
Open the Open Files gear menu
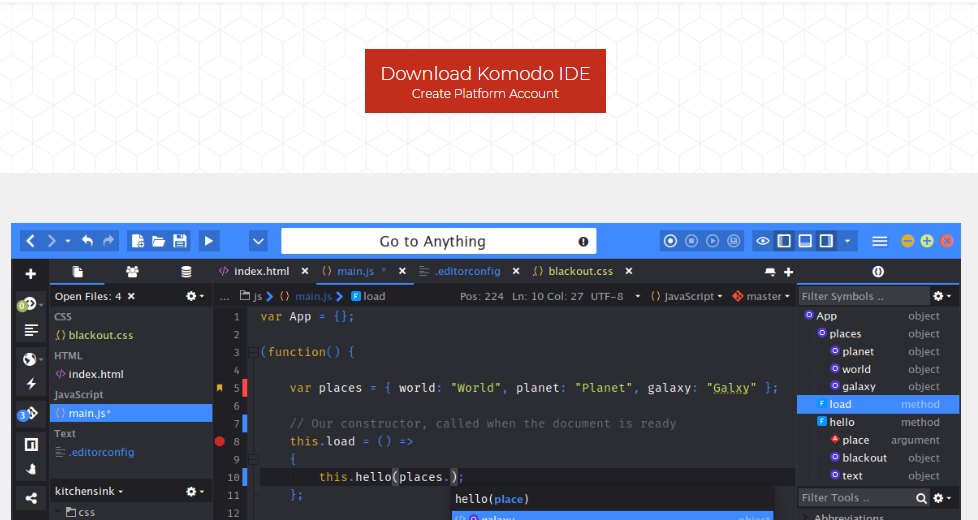click(195, 296)
